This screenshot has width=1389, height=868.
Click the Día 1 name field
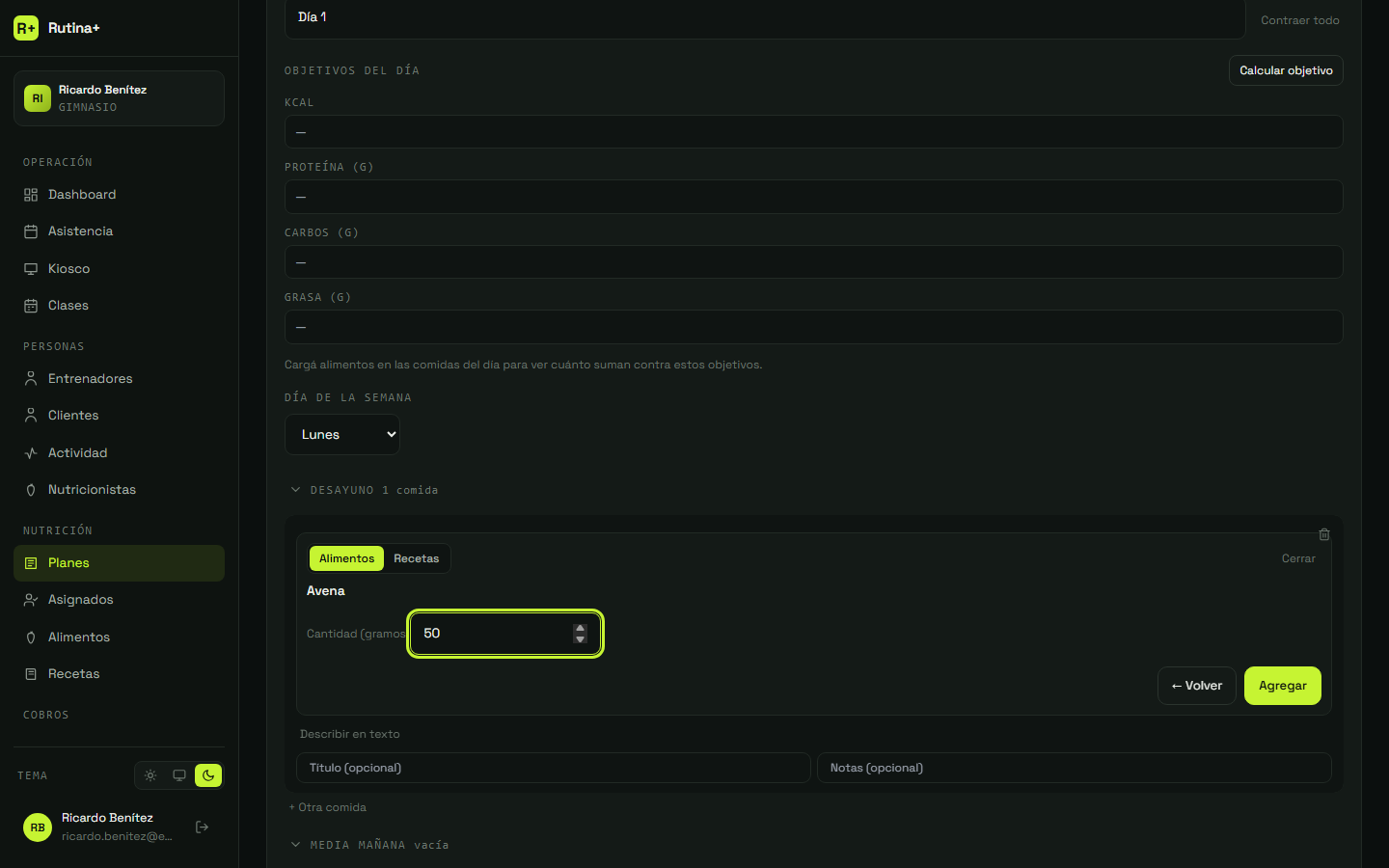765,18
